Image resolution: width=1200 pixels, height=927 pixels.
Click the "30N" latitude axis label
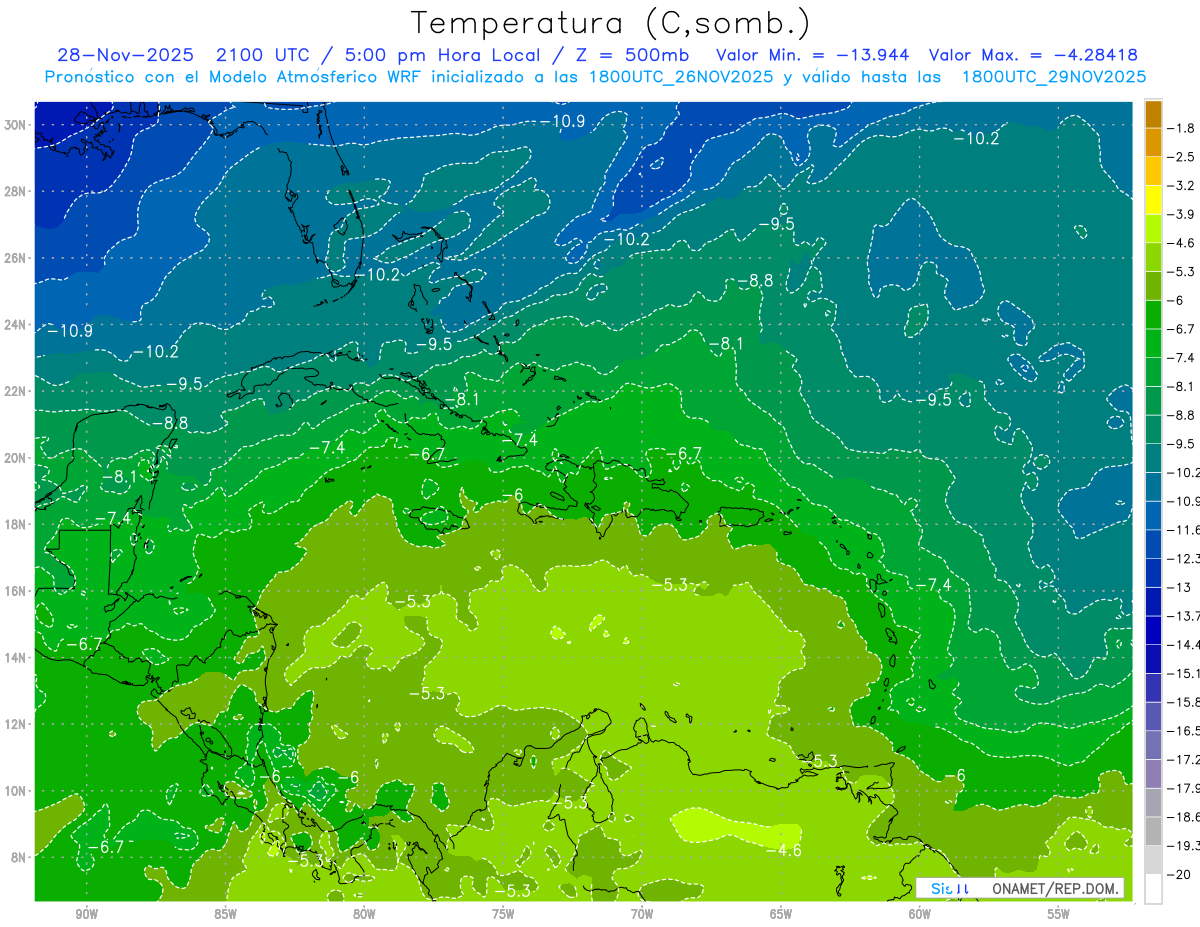pyautogui.click(x=16, y=125)
